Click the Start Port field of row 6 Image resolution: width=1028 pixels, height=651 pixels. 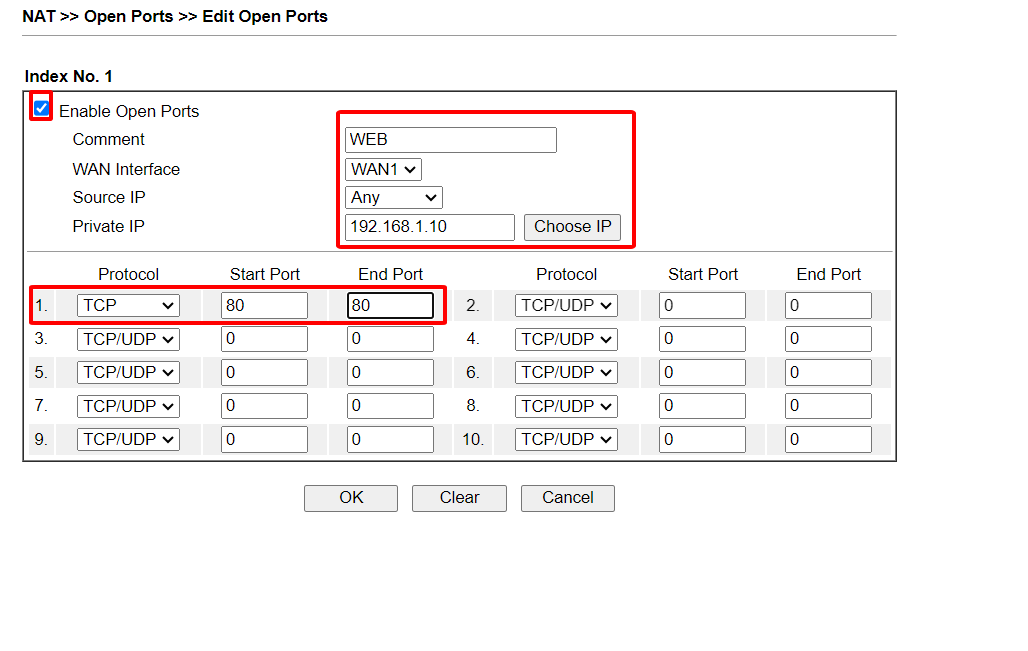[x=702, y=372]
